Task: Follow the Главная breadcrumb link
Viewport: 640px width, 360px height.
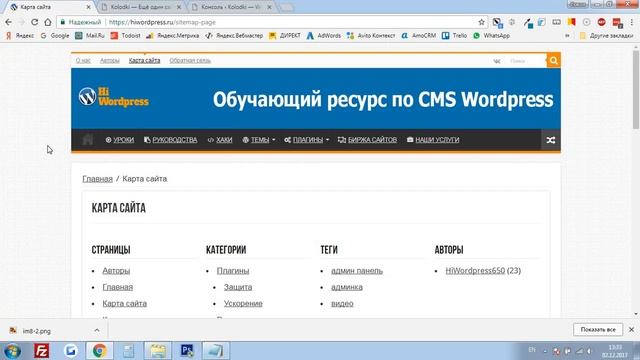Action: [x=98, y=179]
